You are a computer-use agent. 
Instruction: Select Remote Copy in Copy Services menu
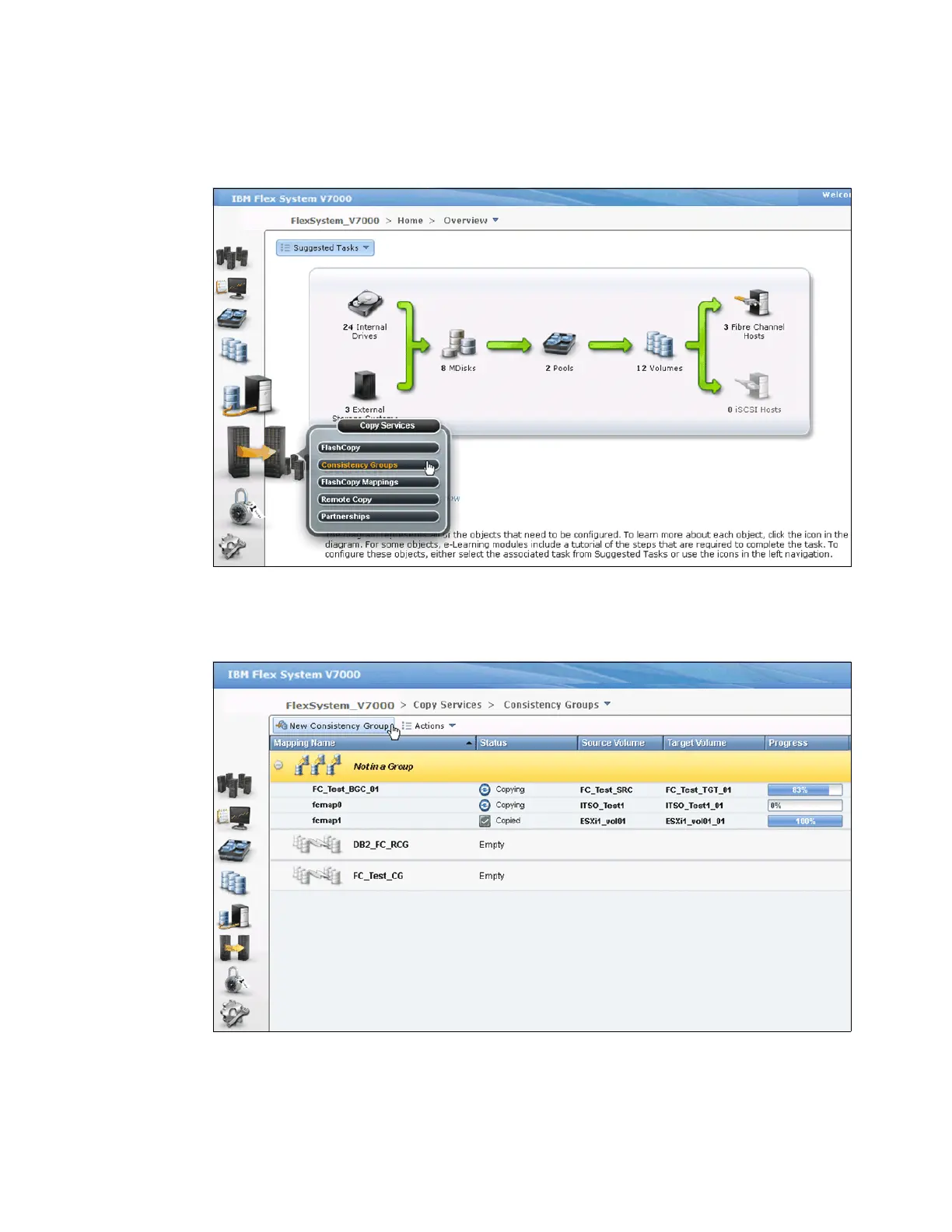pos(378,499)
